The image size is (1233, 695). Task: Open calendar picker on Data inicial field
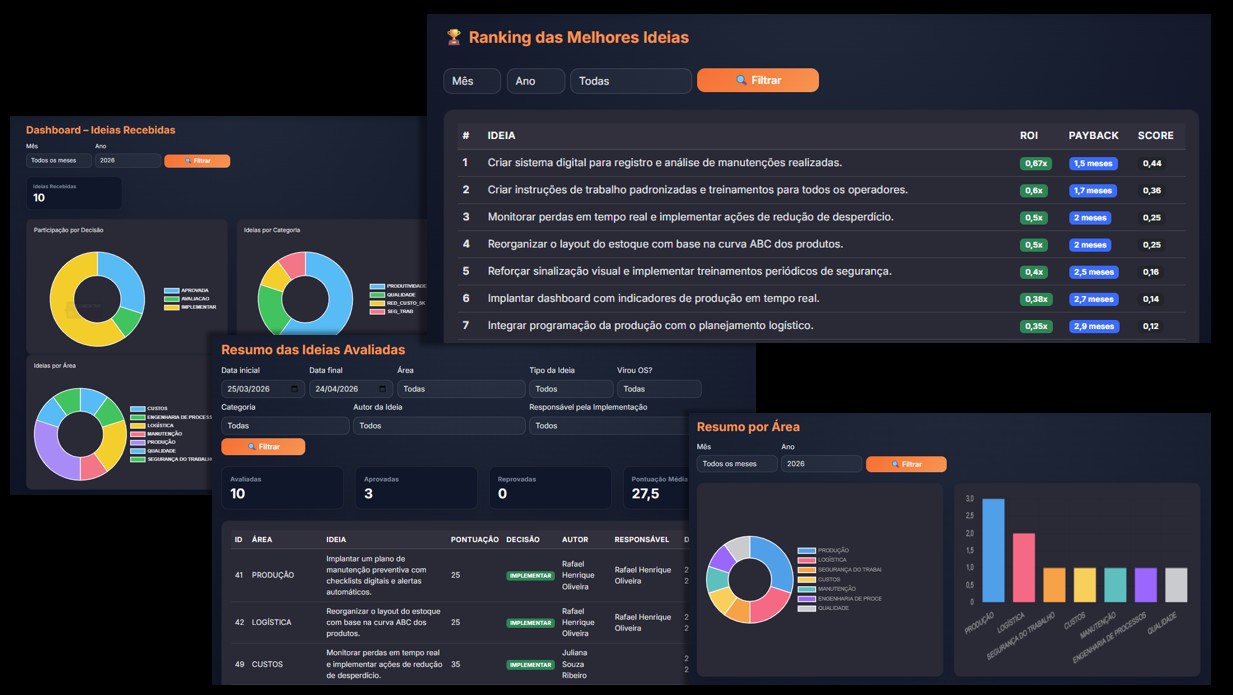[x=294, y=389]
